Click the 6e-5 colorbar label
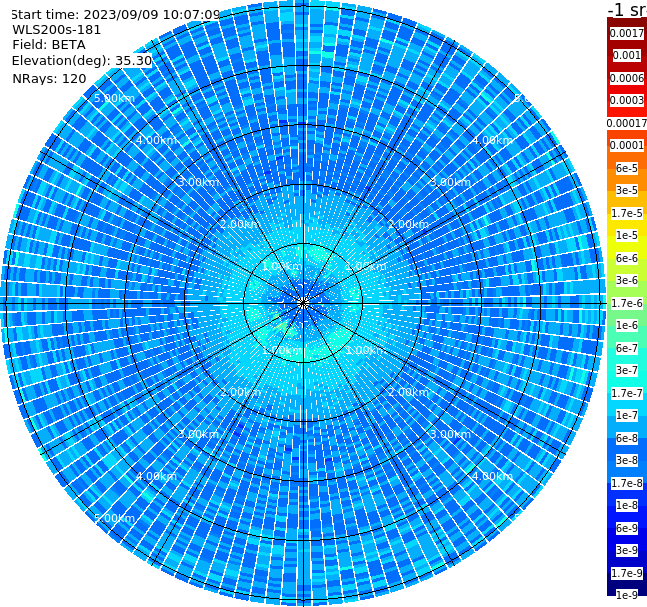Viewport: 647px width, 607px height. click(x=627, y=168)
